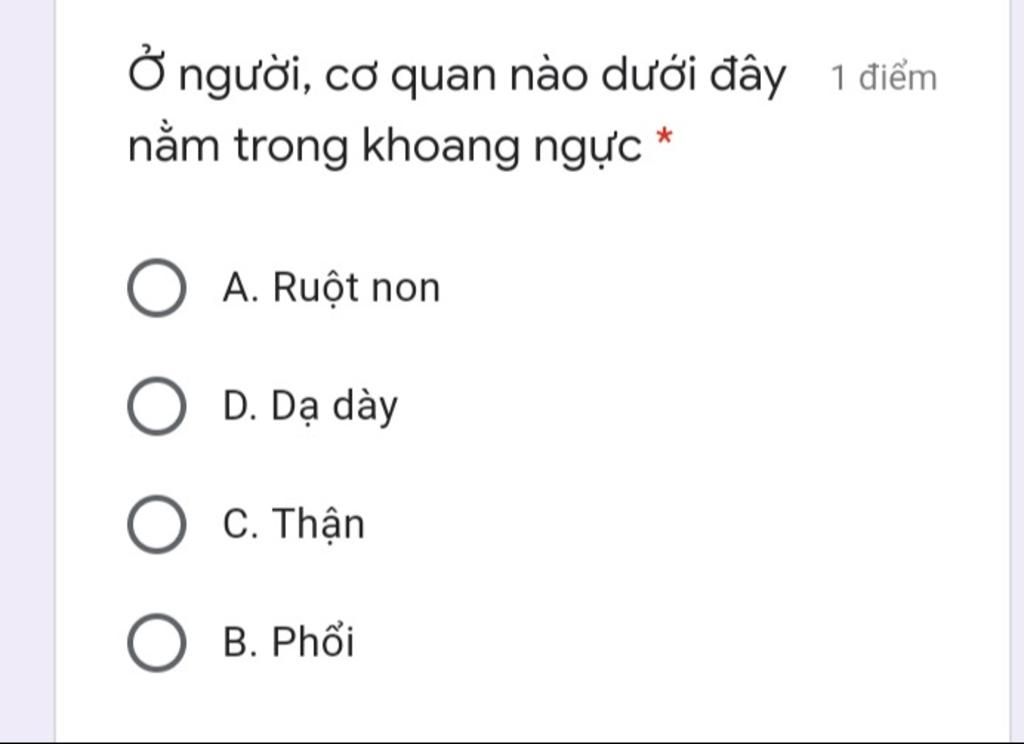
Task: Select the radio button for A. Ruột non
Action: pyautogui.click(x=157, y=287)
